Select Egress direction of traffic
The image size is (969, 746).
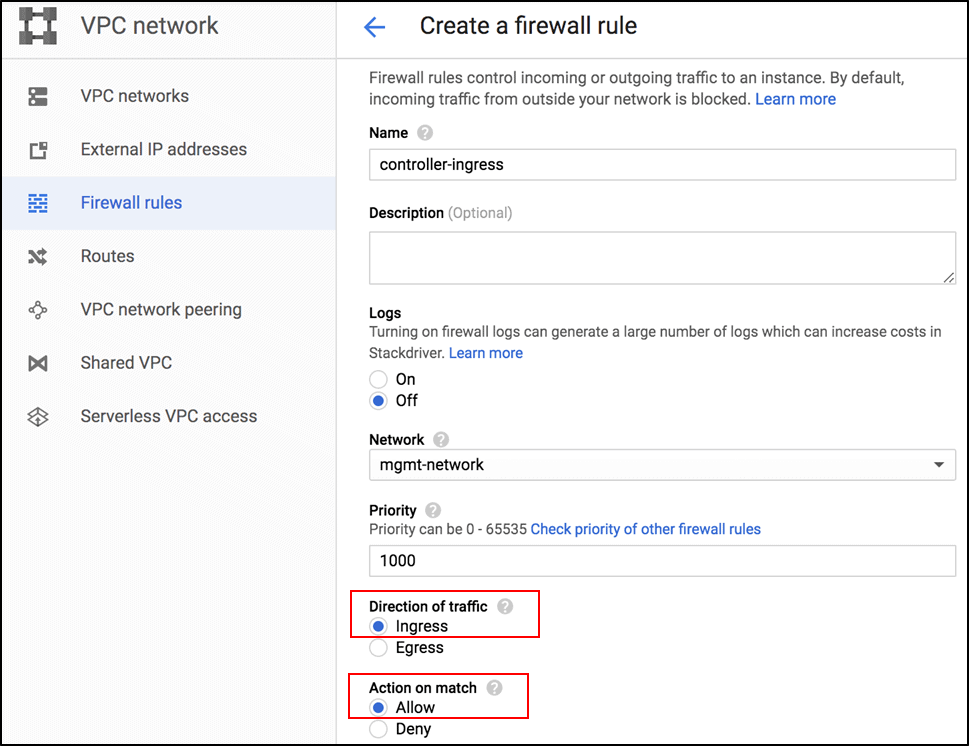pyautogui.click(x=379, y=647)
